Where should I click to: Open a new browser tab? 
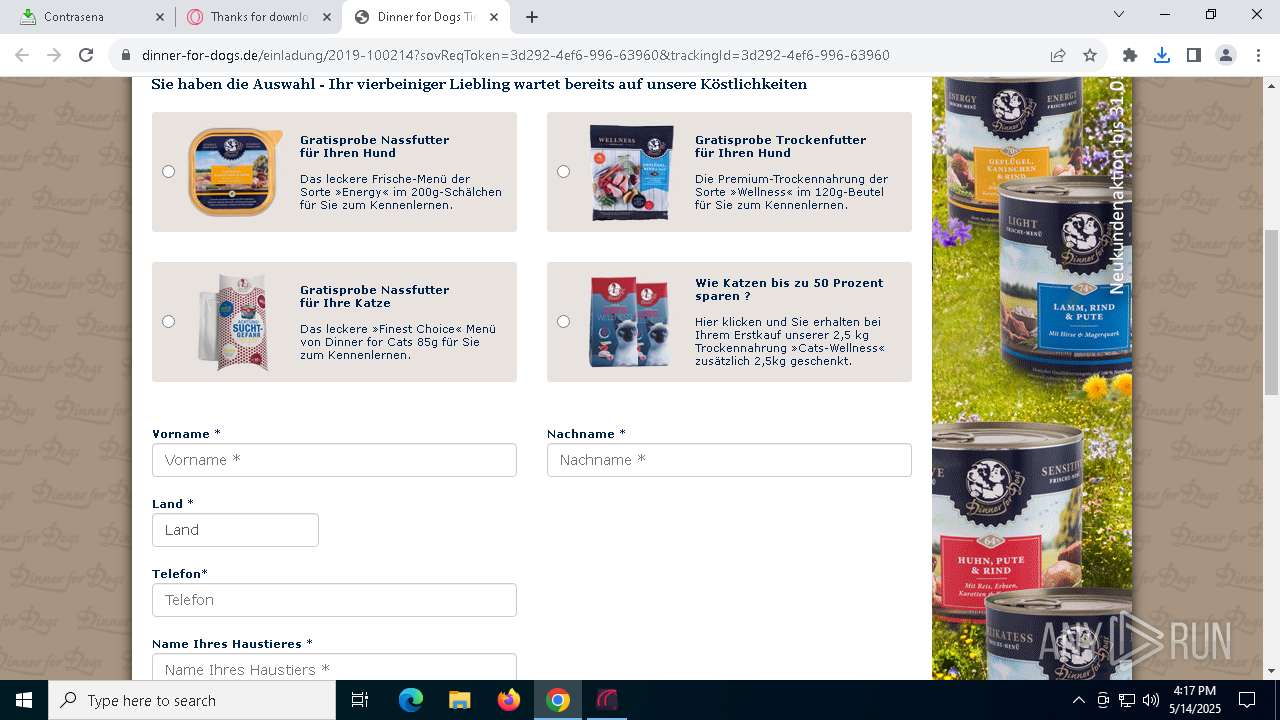click(532, 17)
